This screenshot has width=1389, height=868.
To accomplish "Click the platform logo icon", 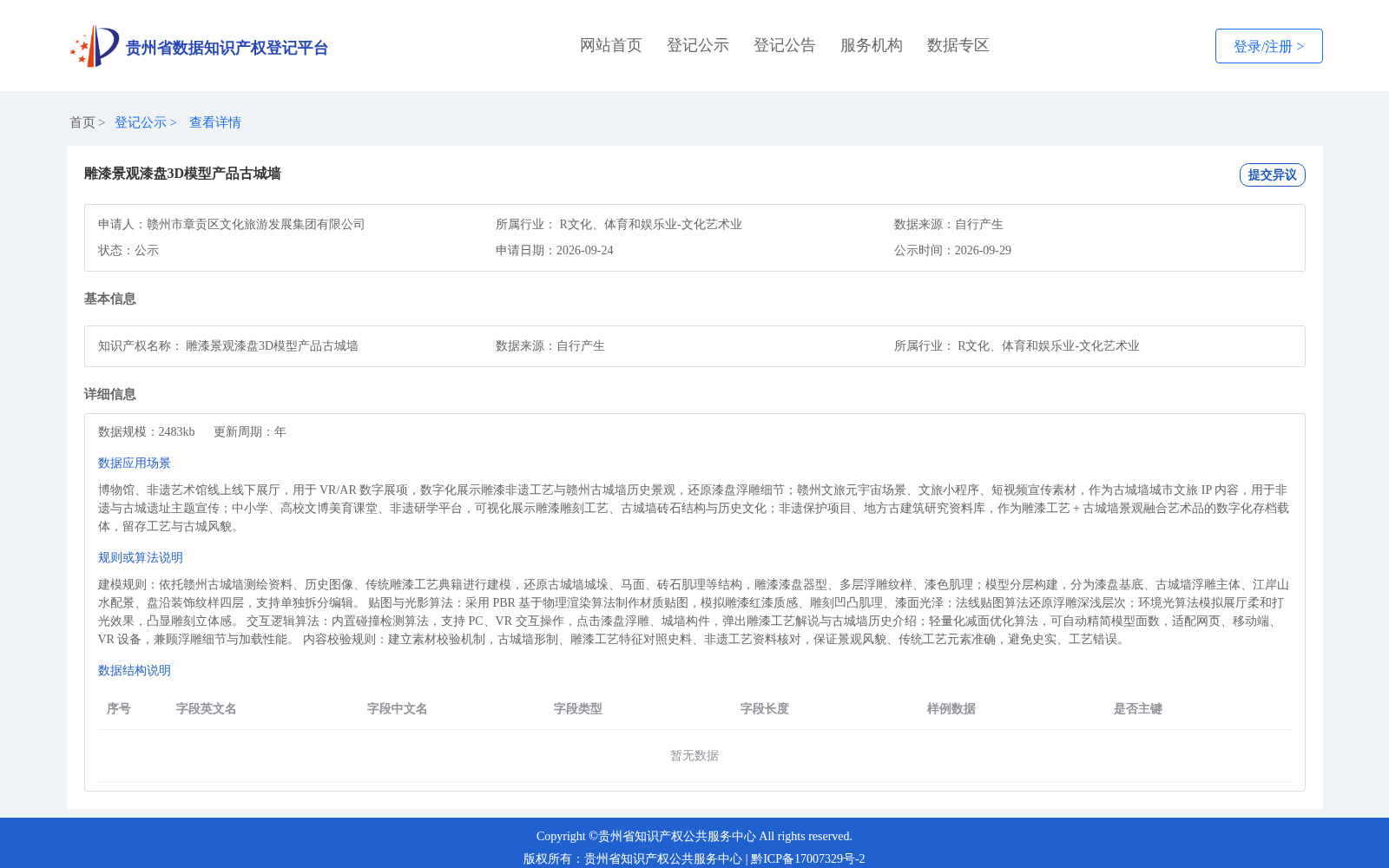I will [x=95, y=46].
